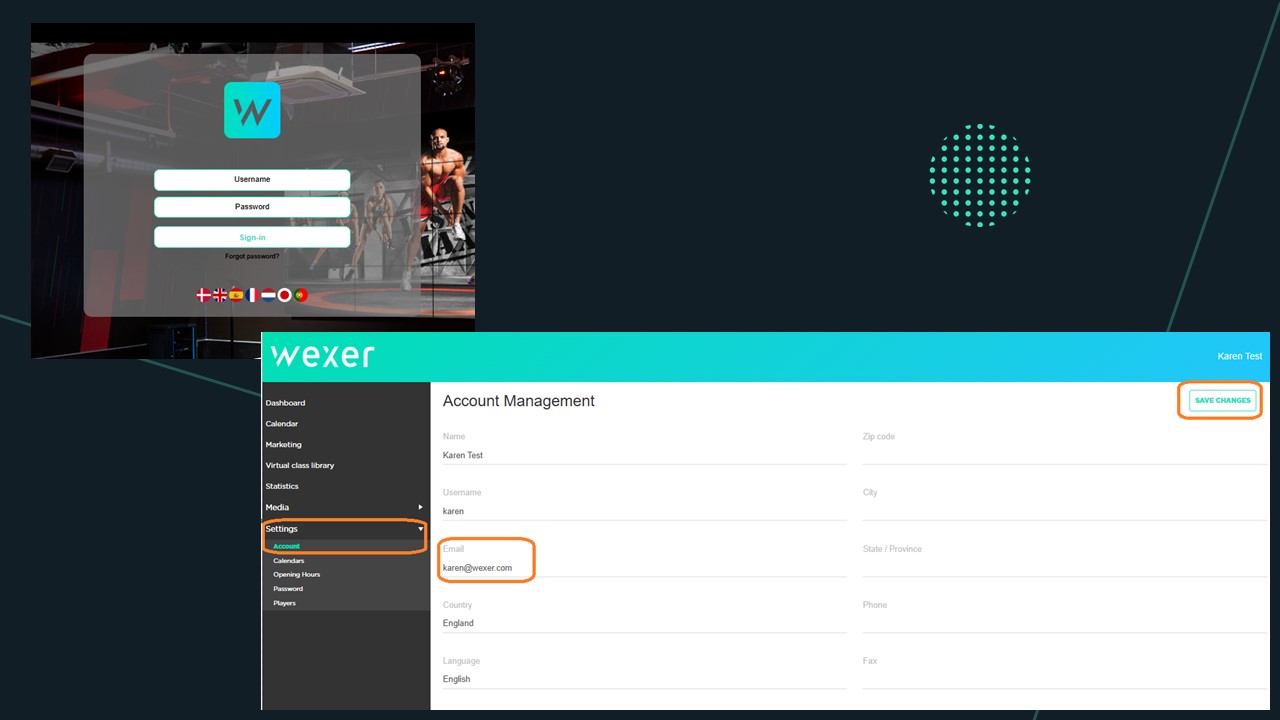Expand the Media submenu arrow
The width and height of the screenshot is (1280, 720).
[x=420, y=508]
